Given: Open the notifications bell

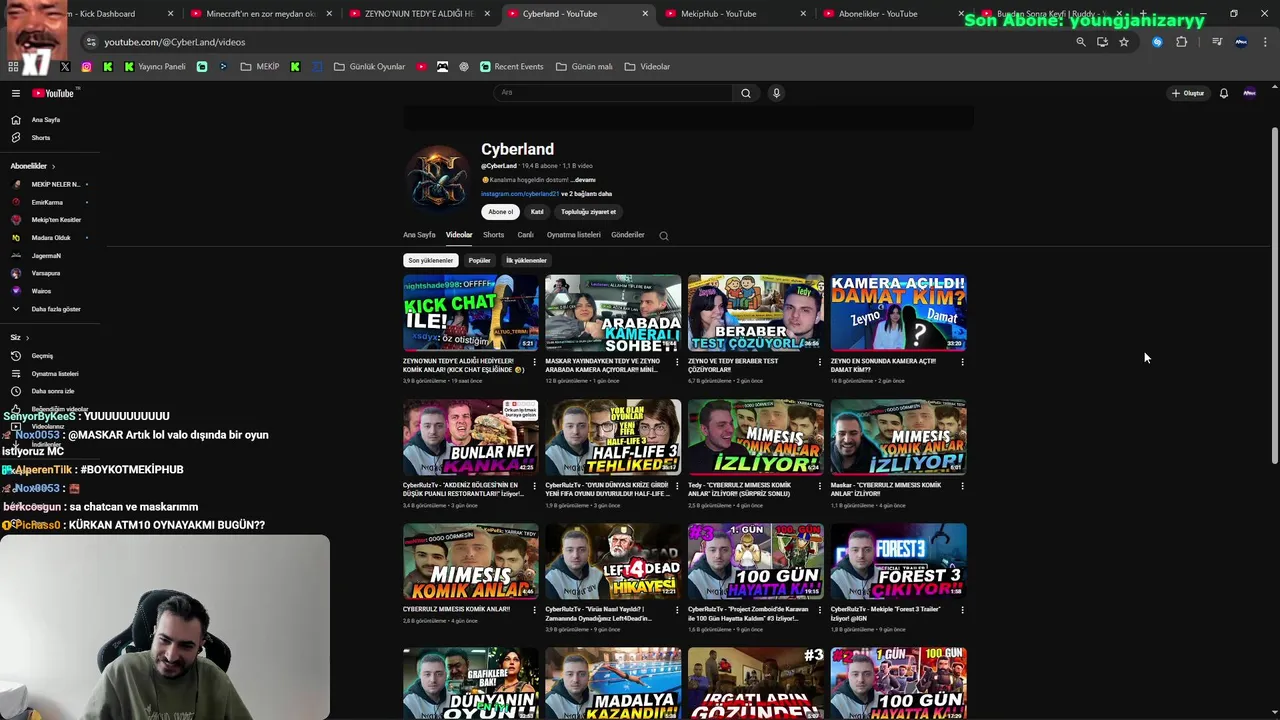Looking at the screenshot, I should click(1223, 93).
